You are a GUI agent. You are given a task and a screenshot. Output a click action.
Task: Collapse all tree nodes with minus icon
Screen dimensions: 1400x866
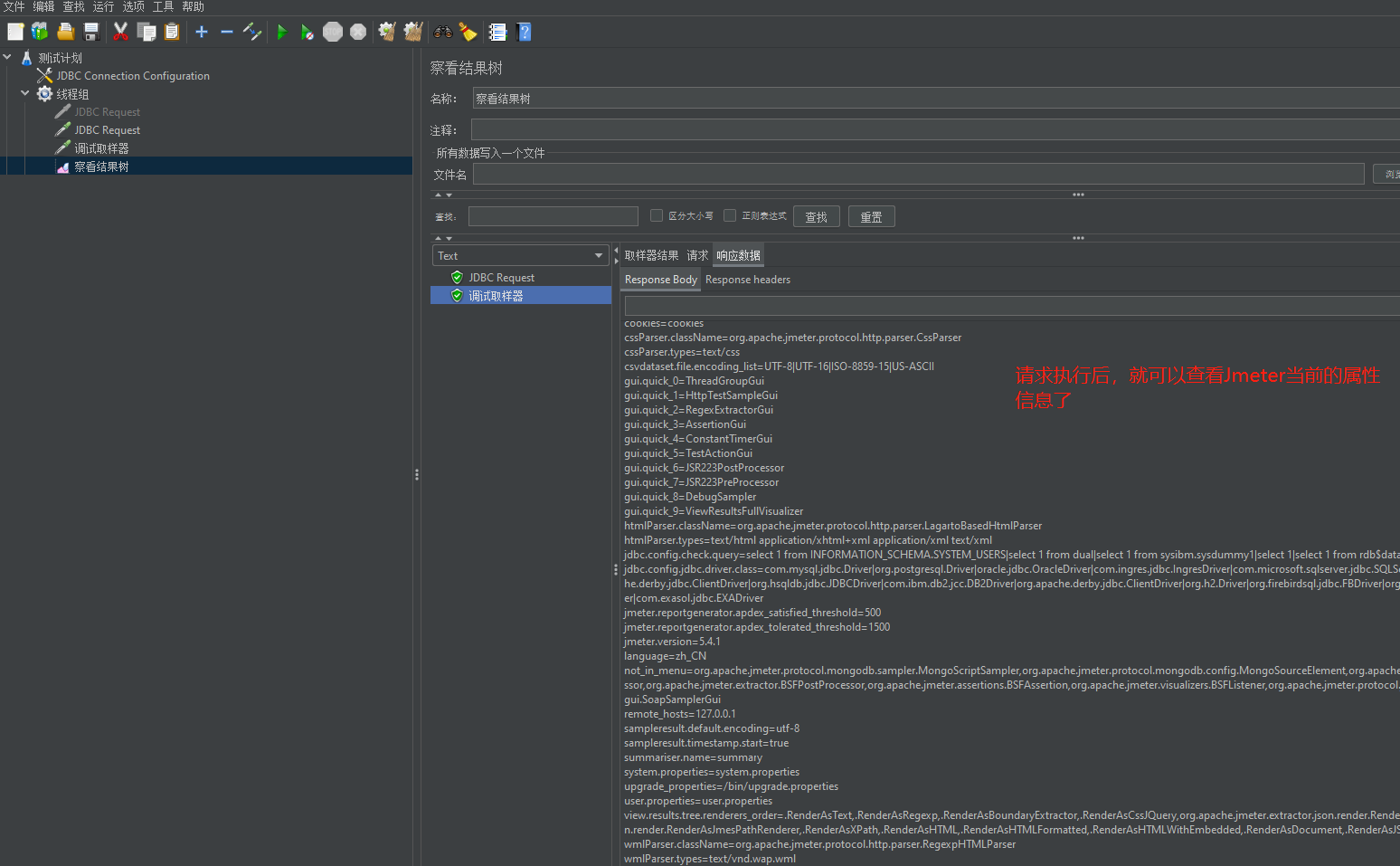click(x=227, y=32)
